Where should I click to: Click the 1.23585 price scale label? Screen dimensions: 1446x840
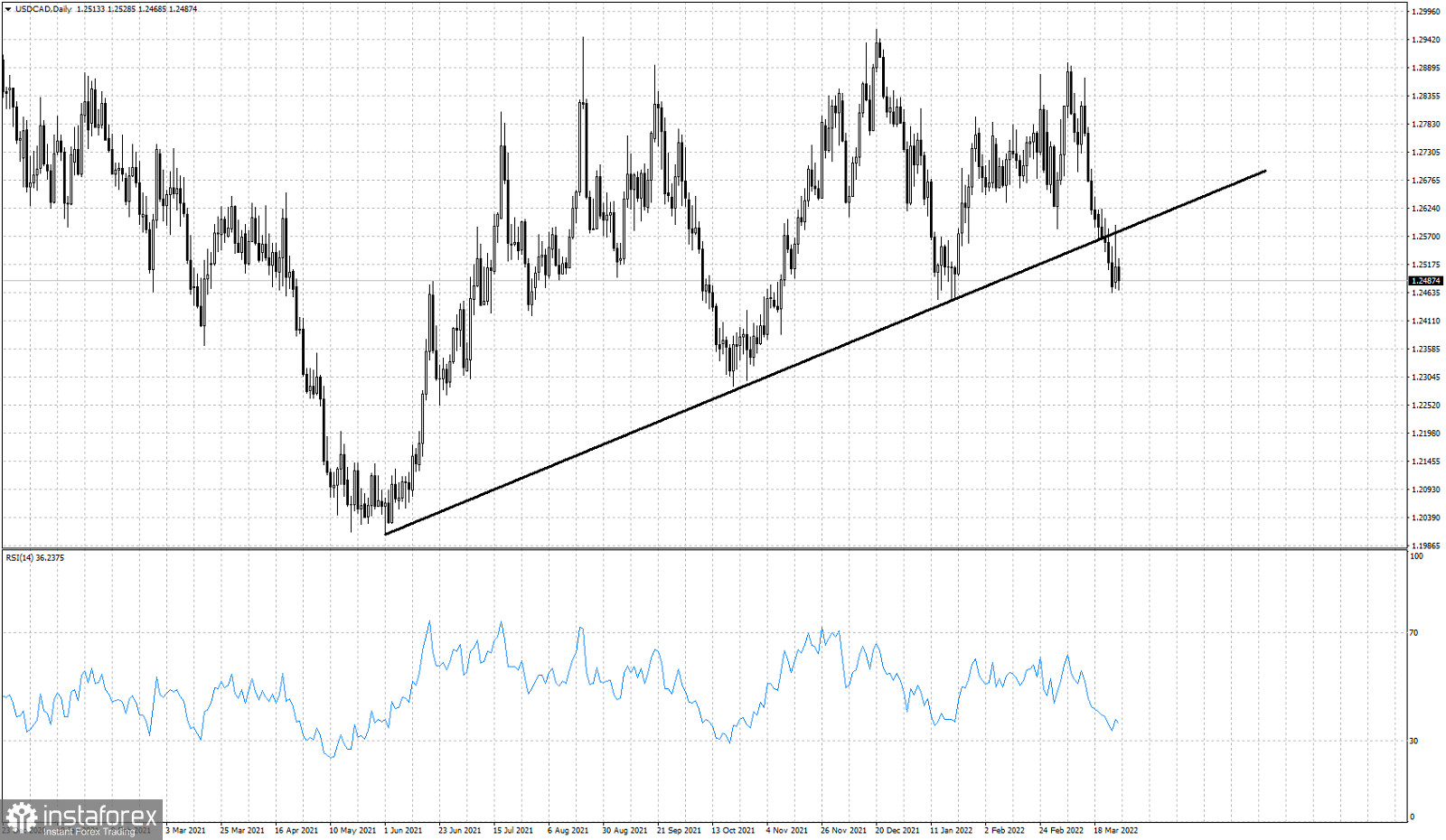pos(1426,349)
